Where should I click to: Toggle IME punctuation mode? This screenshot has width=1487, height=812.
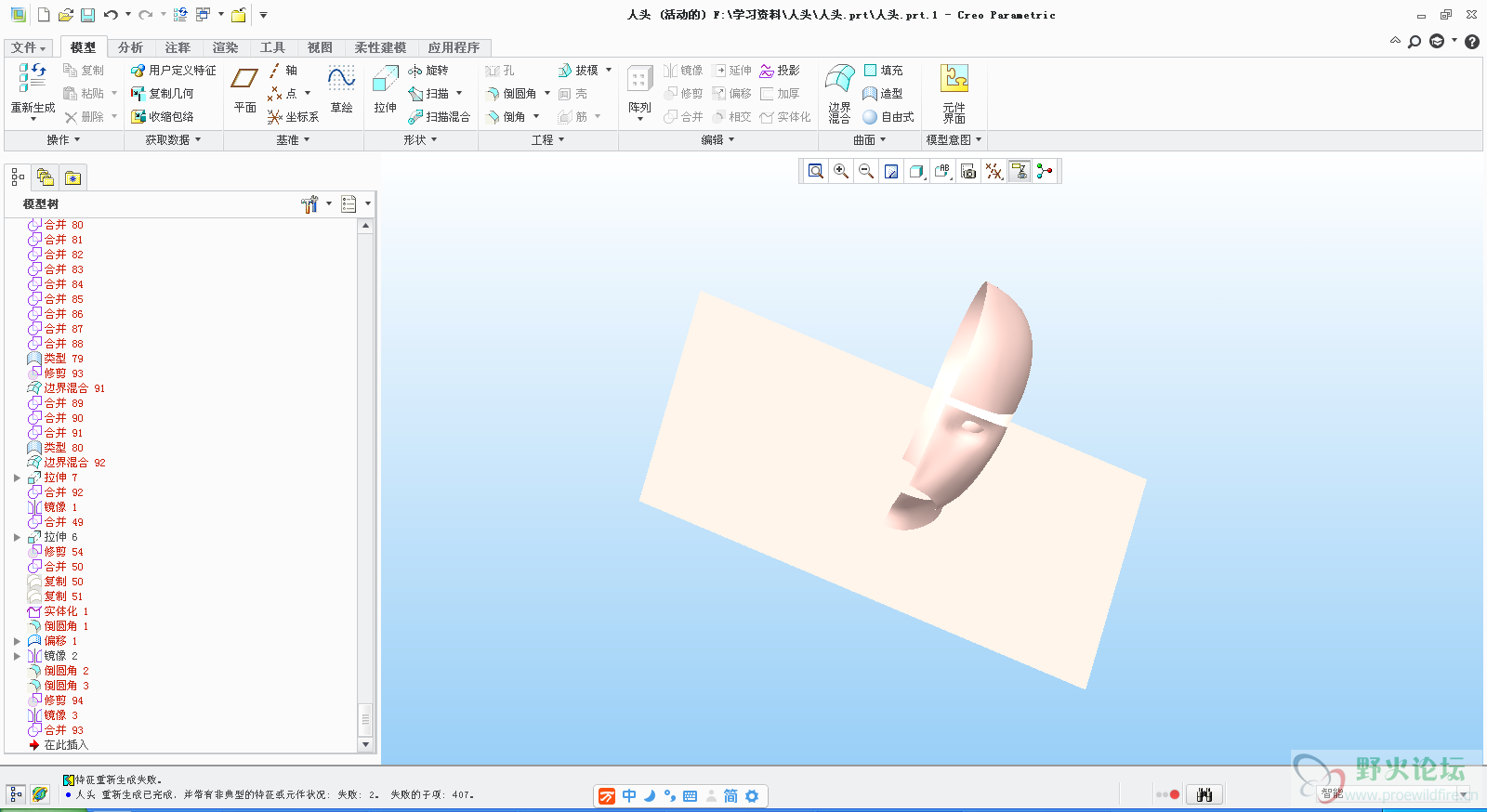[x=669, y=796]
